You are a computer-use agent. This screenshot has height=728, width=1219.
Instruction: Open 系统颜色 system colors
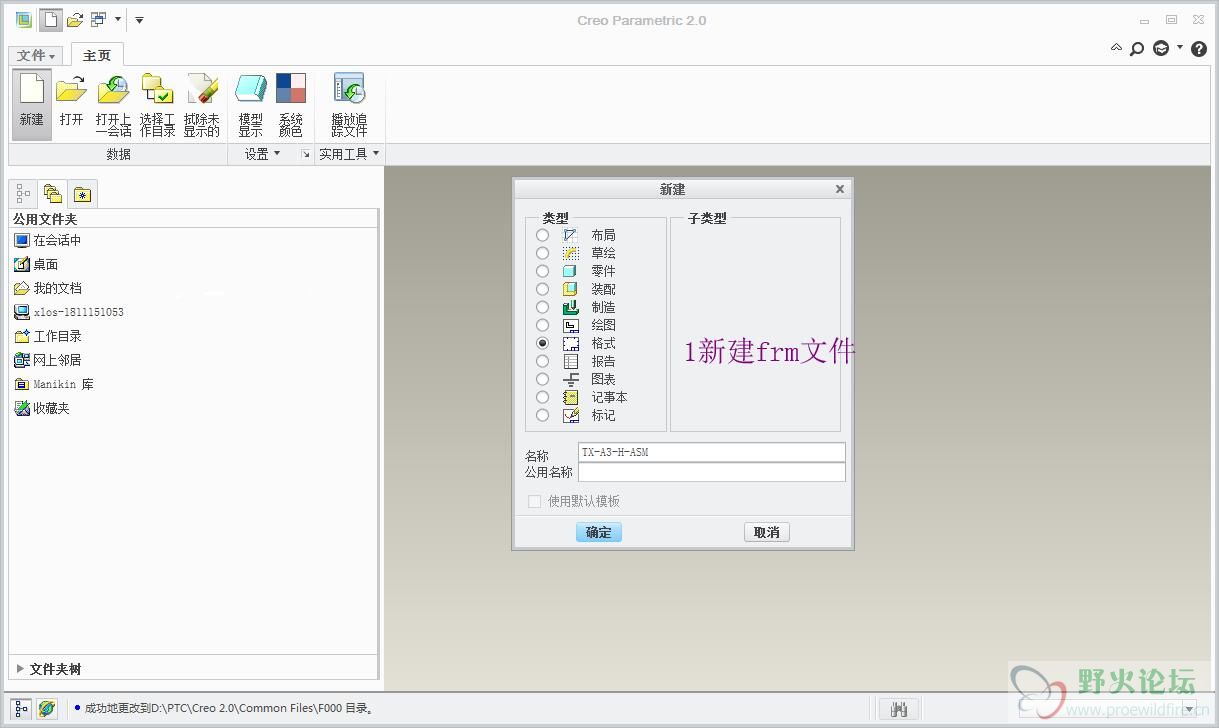click(290, 104)
